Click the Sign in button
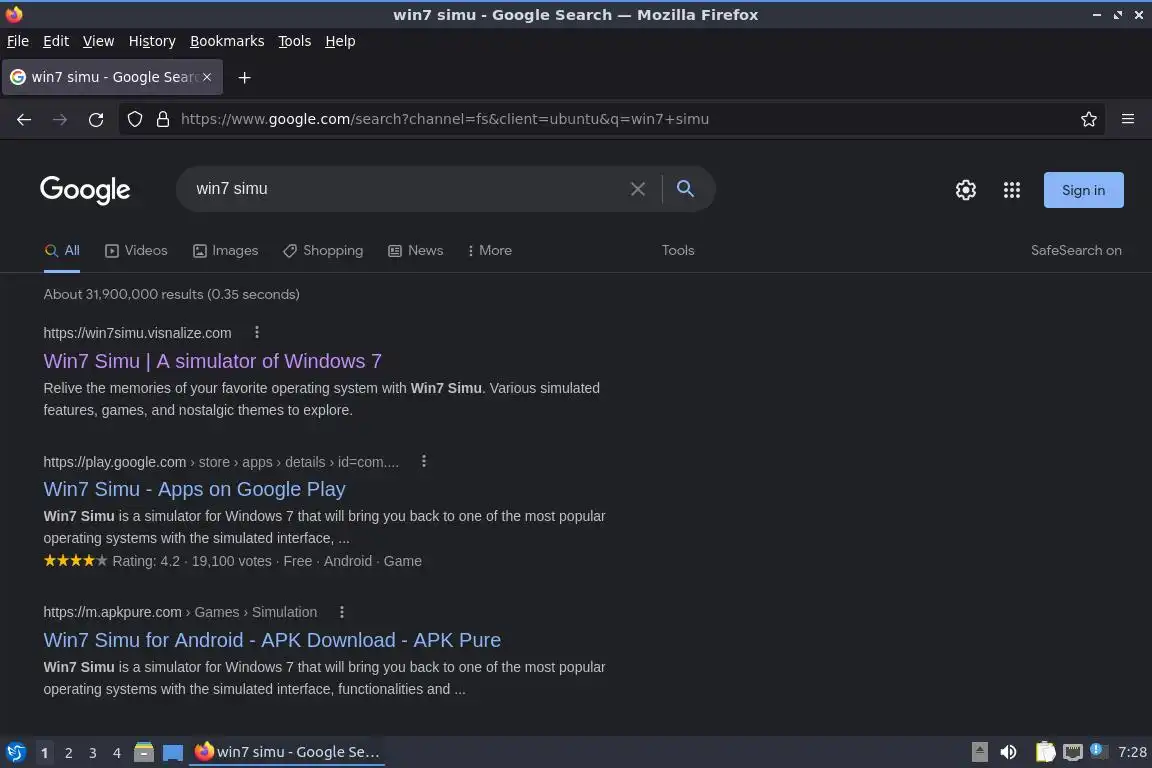 coord(1084,190)
